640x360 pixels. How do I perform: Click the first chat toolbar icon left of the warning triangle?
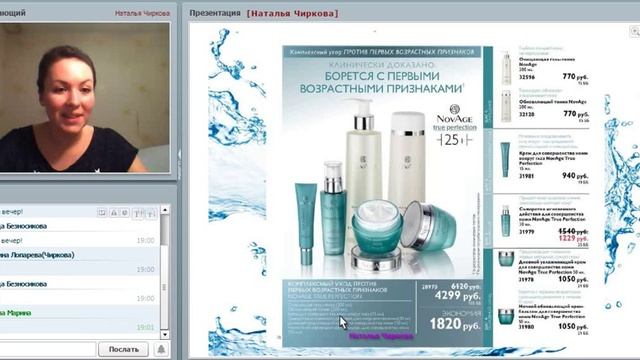point(102,213)
